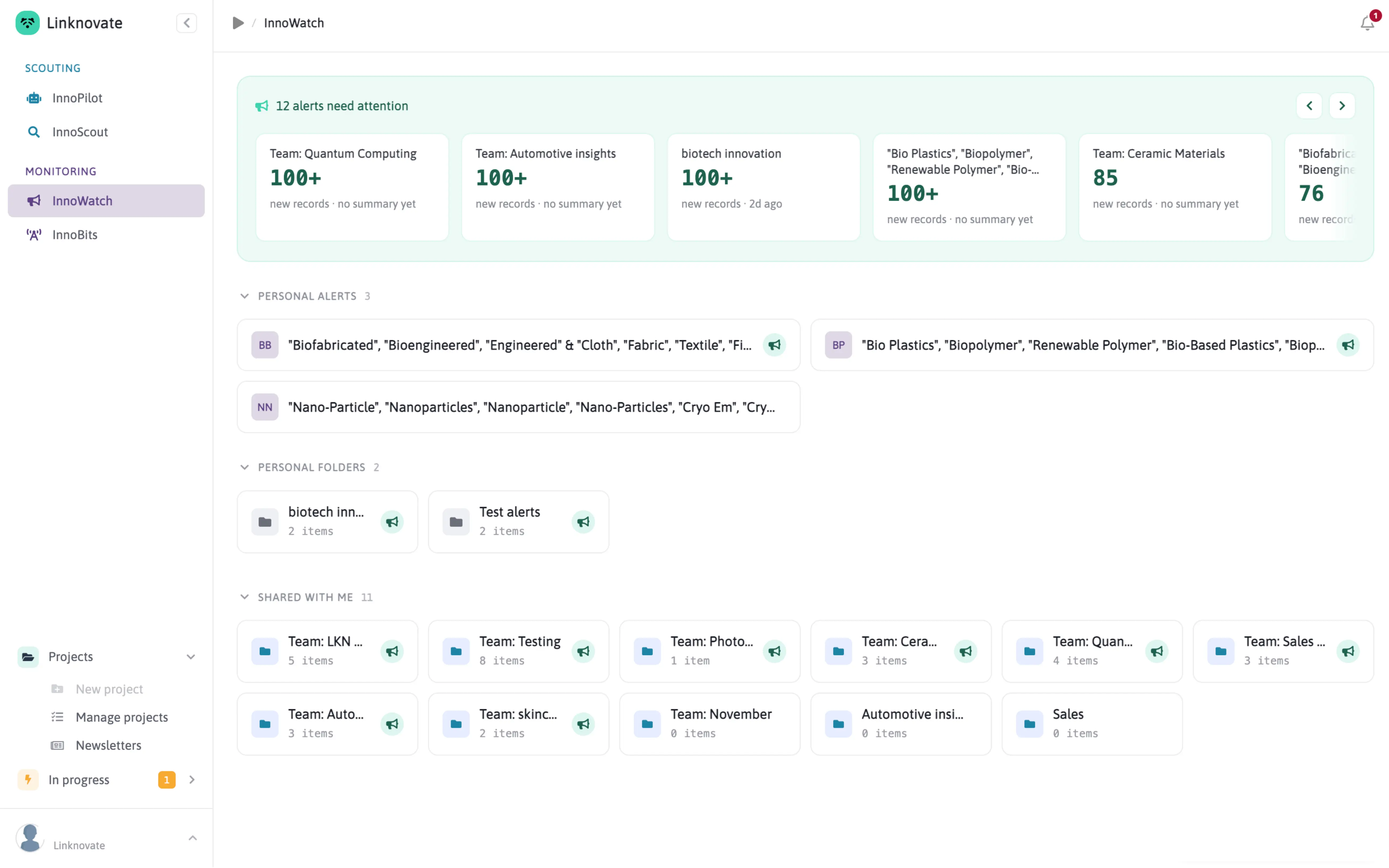The image size is (1389, 868).
Task: Select InnoWatch in sidebar
Action: coord(106,201)
